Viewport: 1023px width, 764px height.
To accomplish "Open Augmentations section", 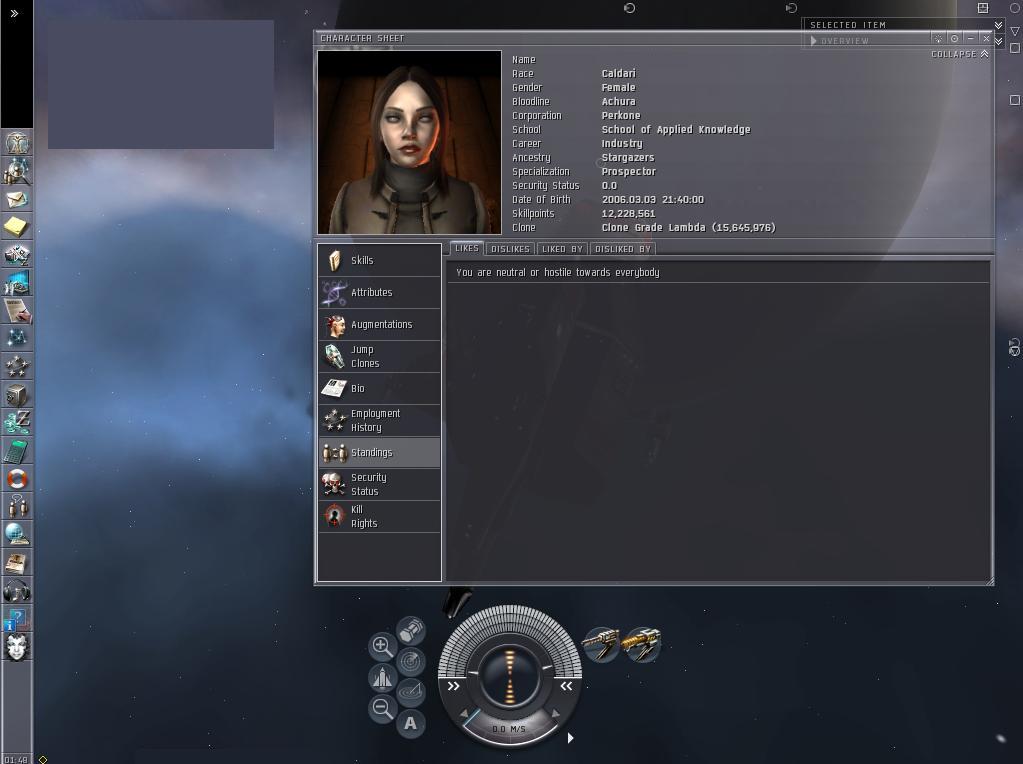I will (x=379, y=324).
